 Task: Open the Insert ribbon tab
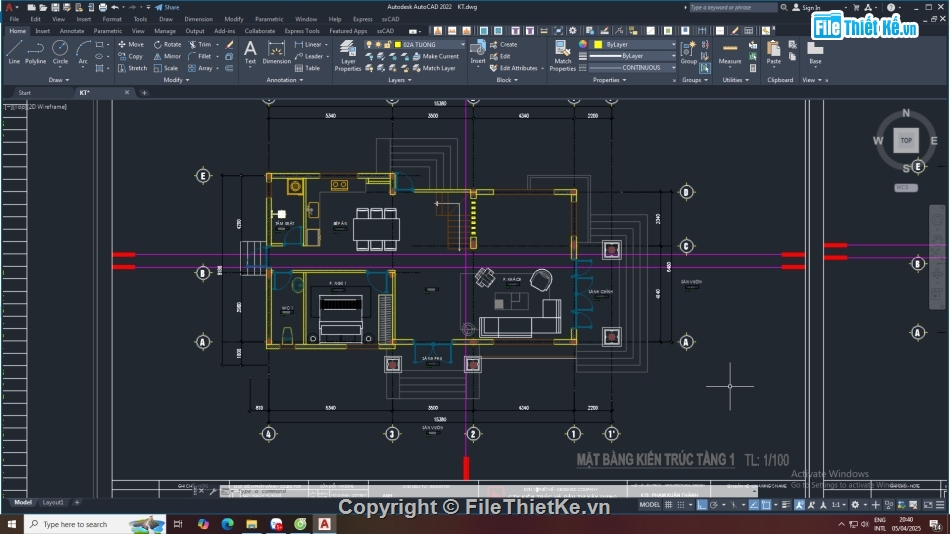pos(42,31)
